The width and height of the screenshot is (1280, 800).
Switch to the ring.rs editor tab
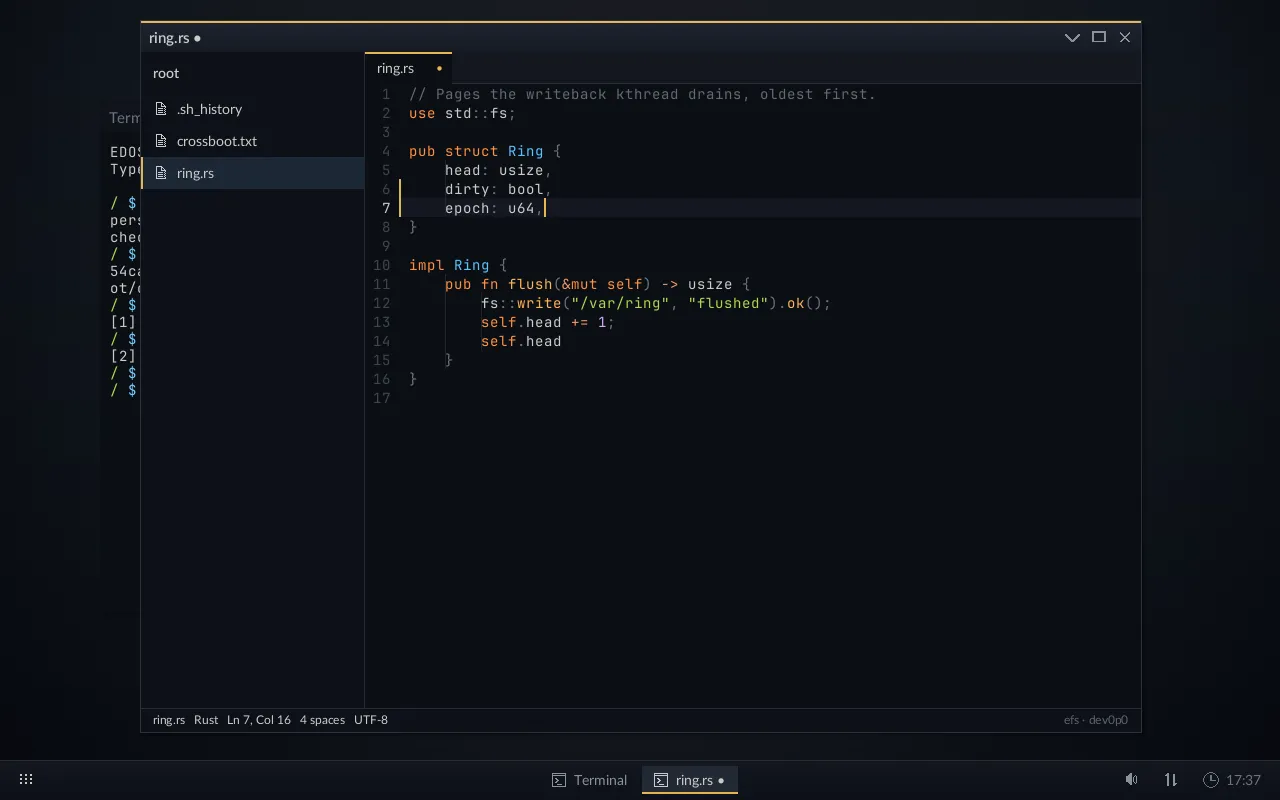point(408,68)
